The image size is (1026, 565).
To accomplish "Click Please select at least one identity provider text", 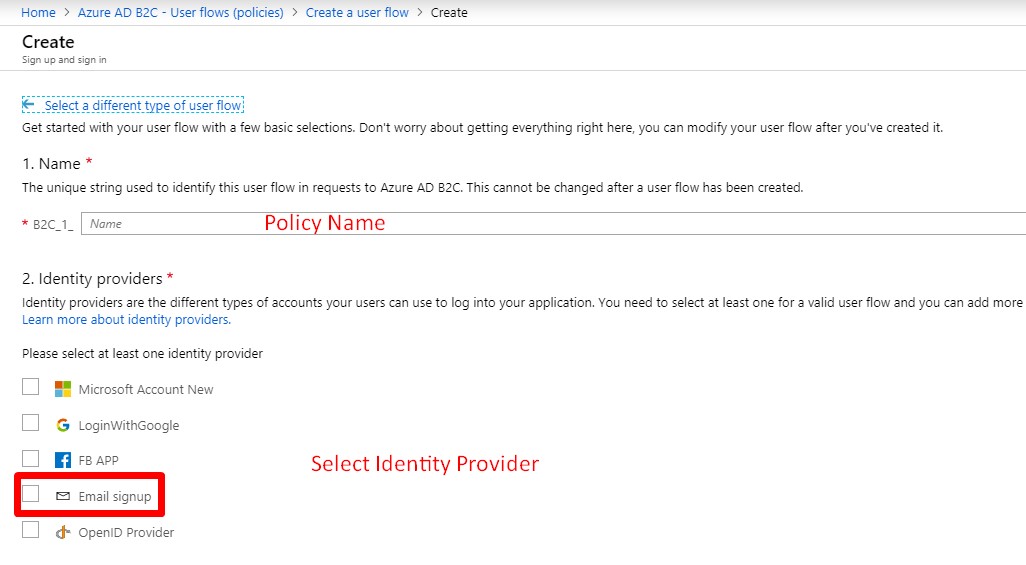I will pyautogui.click(x=143, y=354).
